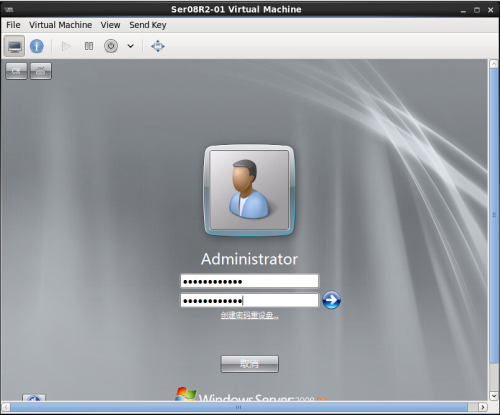The image size is (500, 415).
Task: Focus the confirm password field
Action: (x=249, y=300)
